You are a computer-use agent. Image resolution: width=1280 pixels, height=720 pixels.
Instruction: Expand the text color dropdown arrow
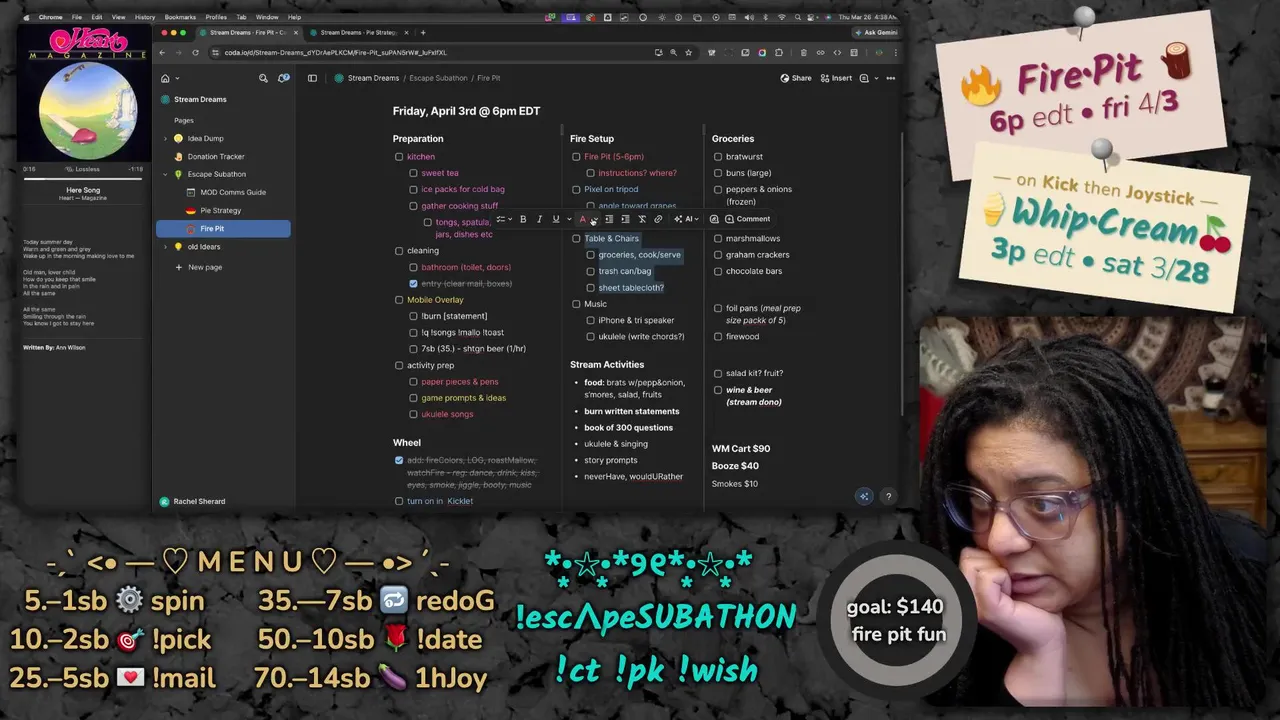coord(593,219)
